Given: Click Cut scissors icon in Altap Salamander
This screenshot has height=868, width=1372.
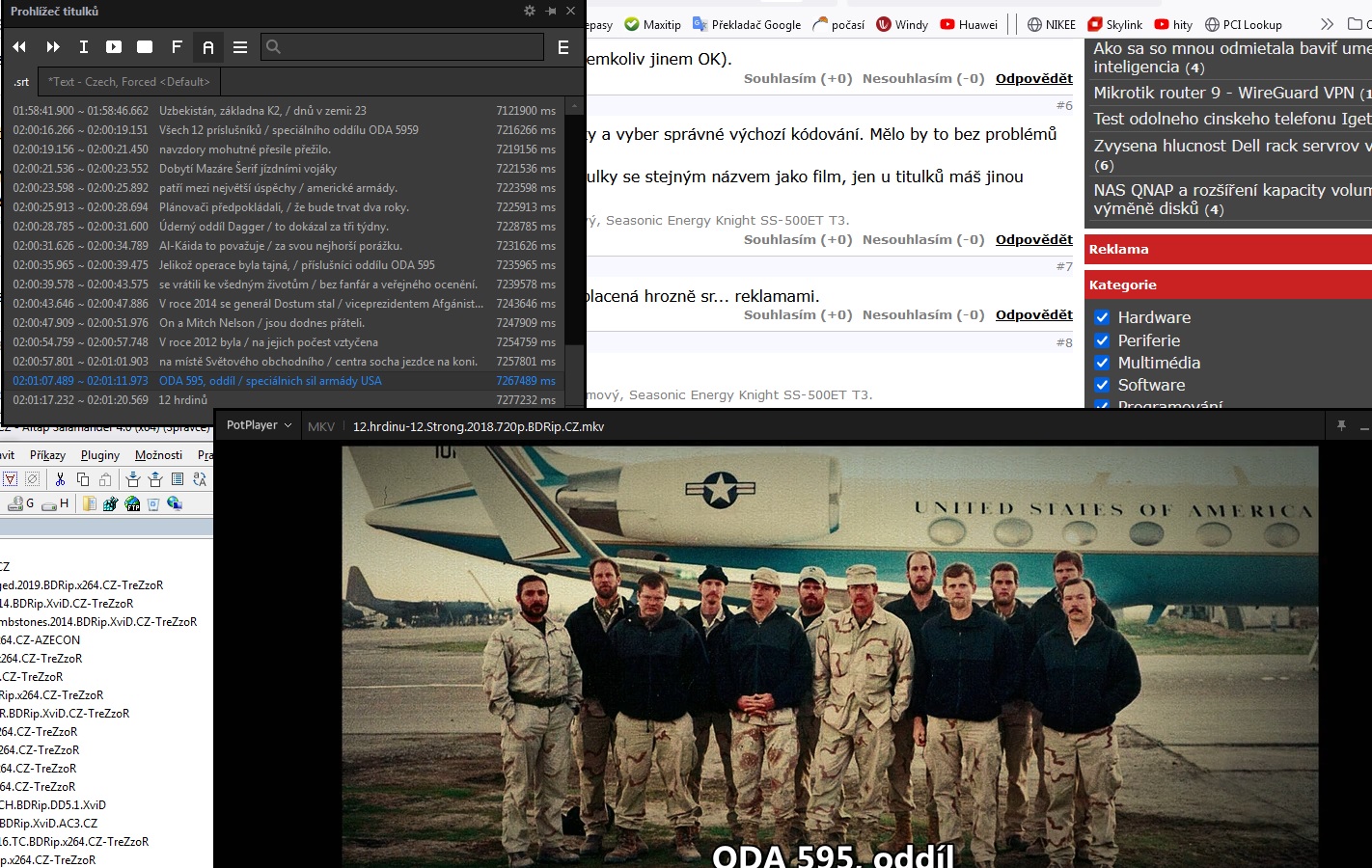Looking at the screenshot, I should (60, 479).
